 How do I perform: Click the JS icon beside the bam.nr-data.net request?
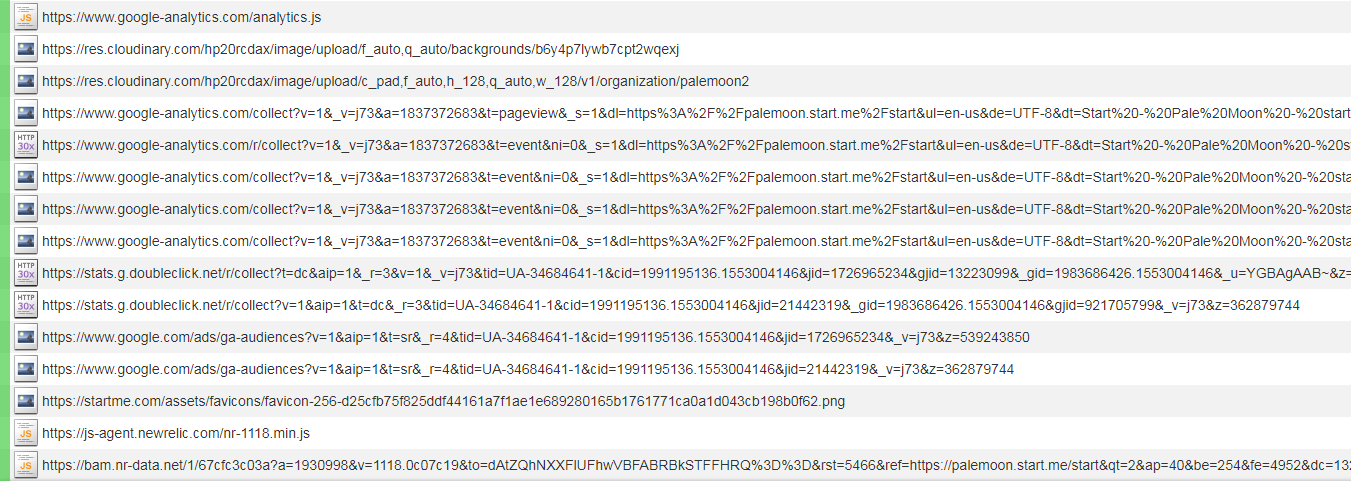click(26, 465)
